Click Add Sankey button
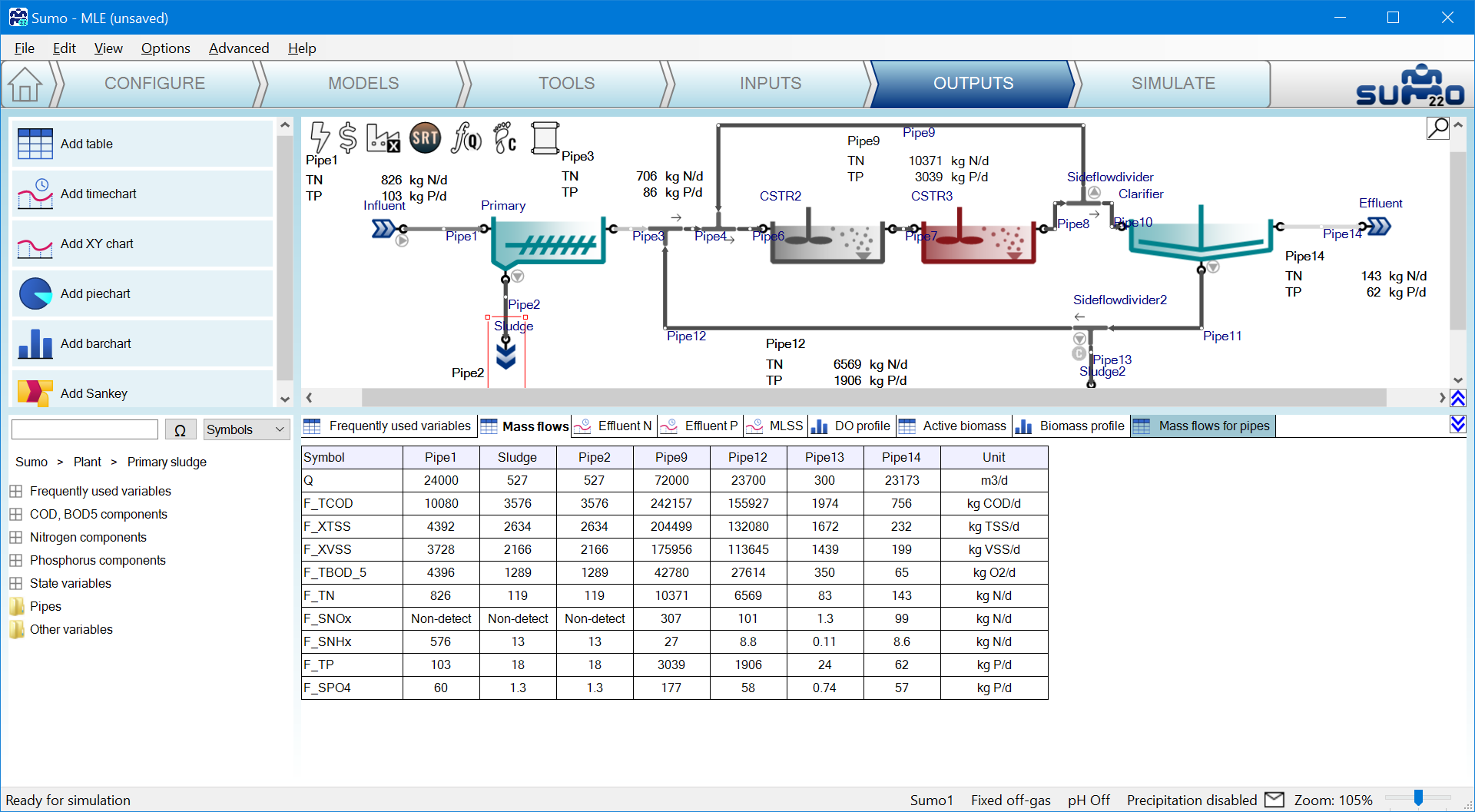Viewport: 1475px width, 812px height. tap(142, 393)
